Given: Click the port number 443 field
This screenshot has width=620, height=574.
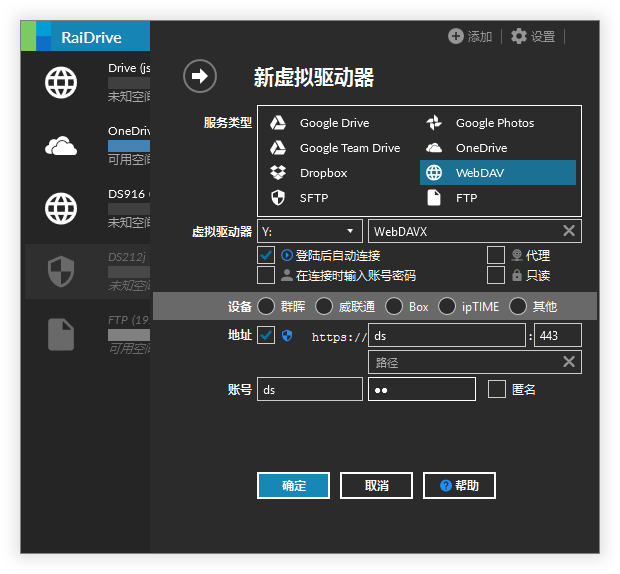Looking at the screenshot, I should [557, 336].
